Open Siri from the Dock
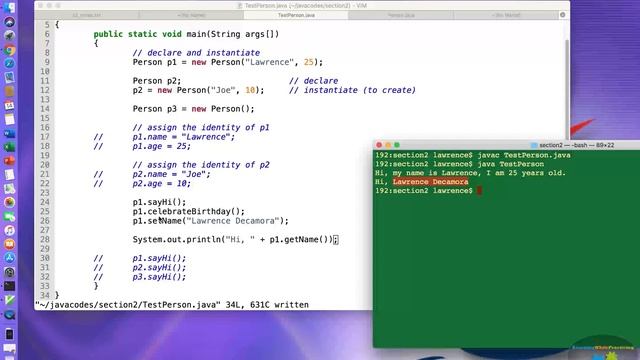This screenshot has width=640, height=360. pyautogui.click(x=9, y=22)
